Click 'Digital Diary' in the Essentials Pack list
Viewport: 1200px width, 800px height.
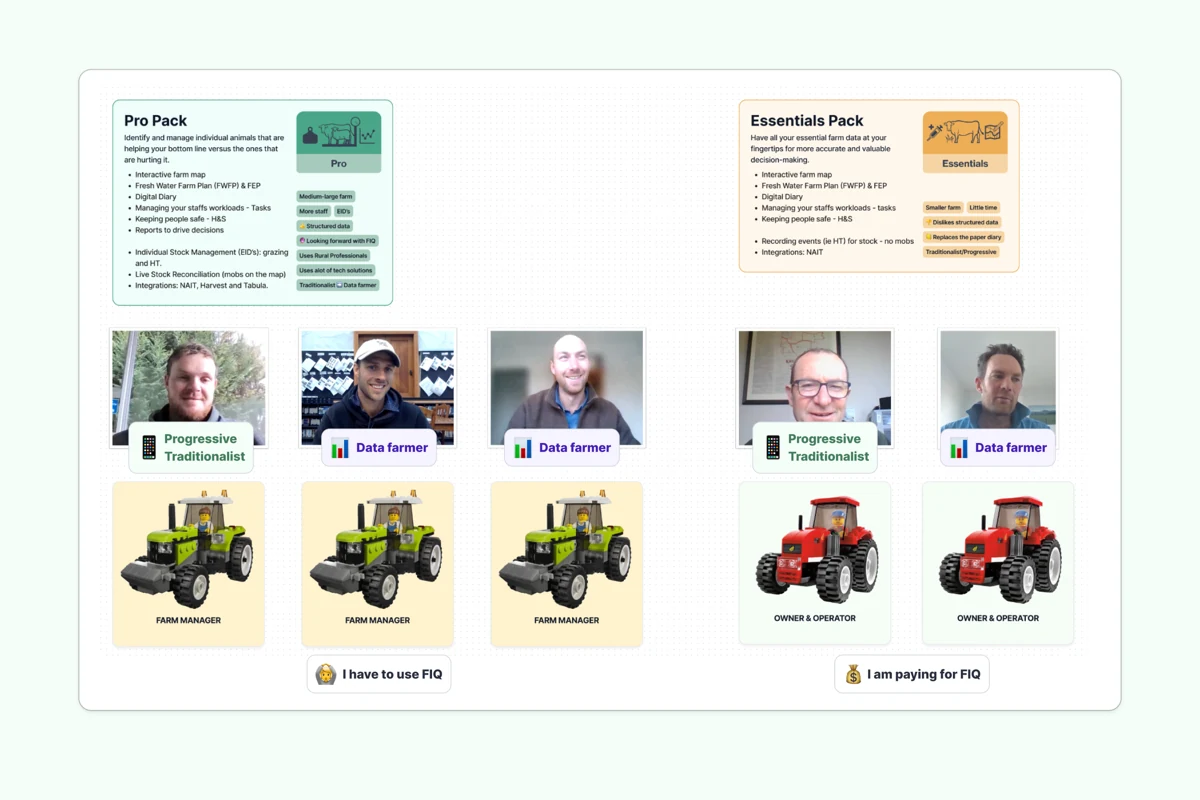point(782,197)
